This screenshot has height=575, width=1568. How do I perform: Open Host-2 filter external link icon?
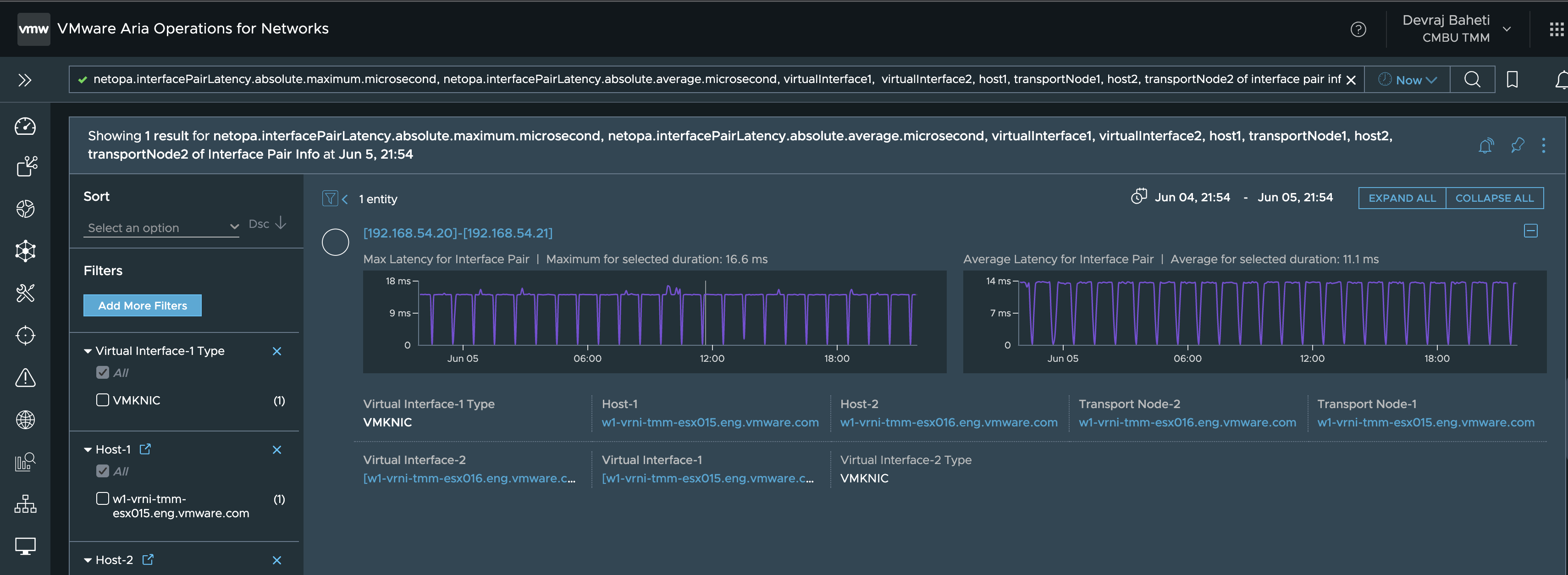(x=147, y=560)
